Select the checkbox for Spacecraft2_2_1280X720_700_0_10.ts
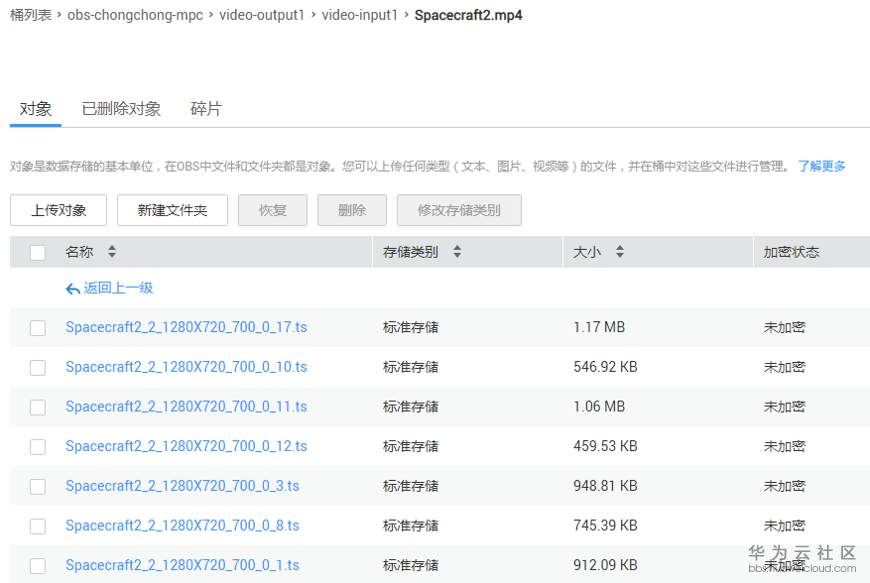Viewport: 870px width, 583px height. 37,367
